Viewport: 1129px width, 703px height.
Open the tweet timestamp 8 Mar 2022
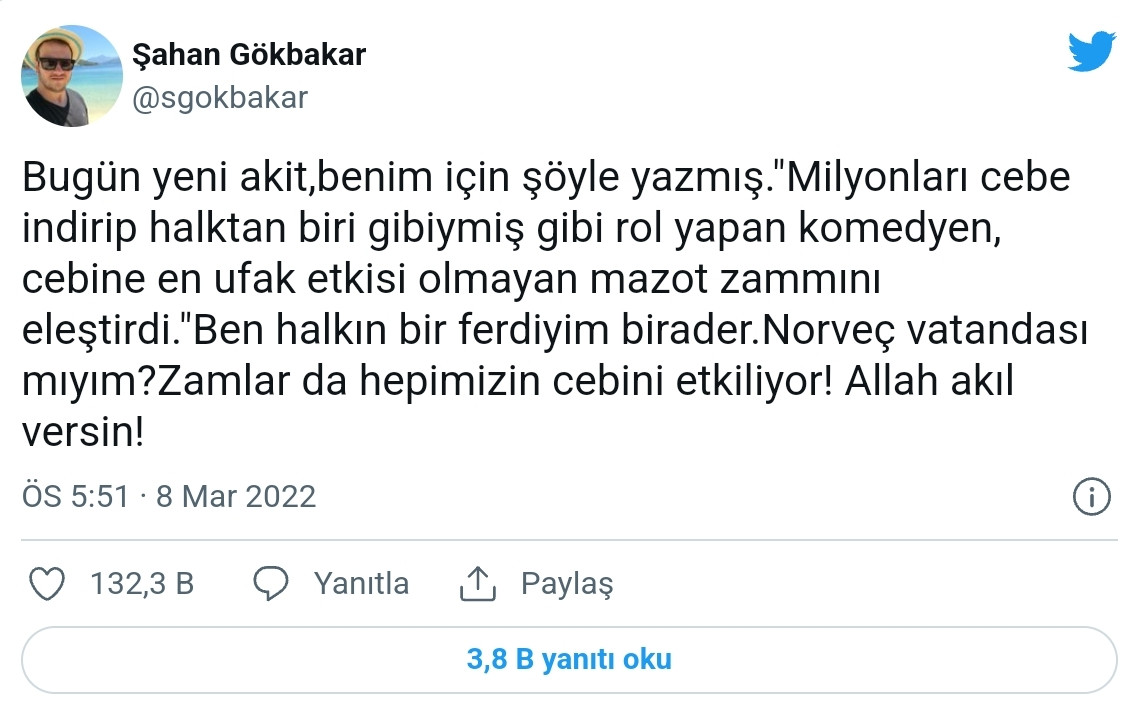[235, 495]
